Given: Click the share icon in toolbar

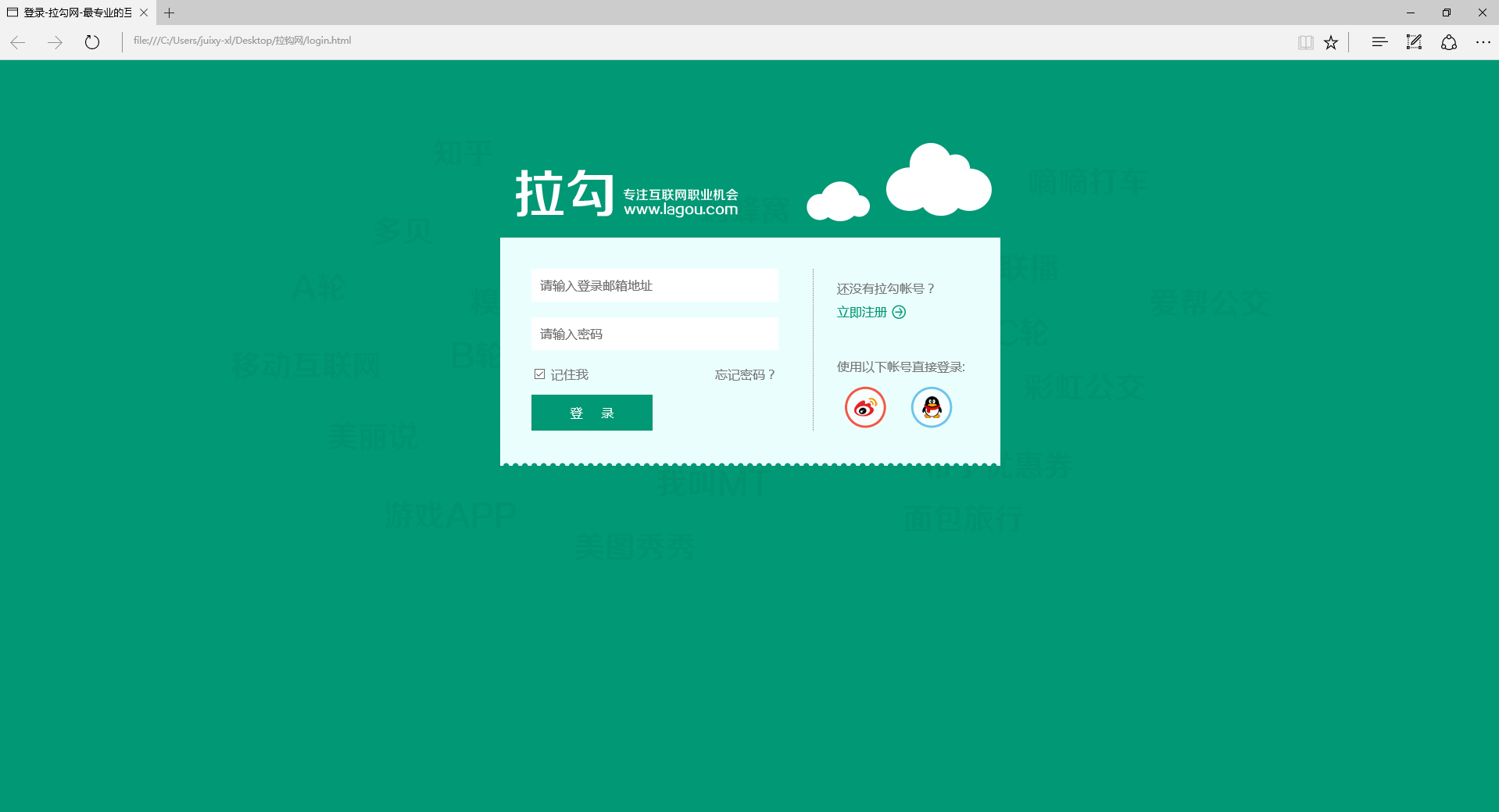Looking at the screenshot, I should [x=1449, y=42].
